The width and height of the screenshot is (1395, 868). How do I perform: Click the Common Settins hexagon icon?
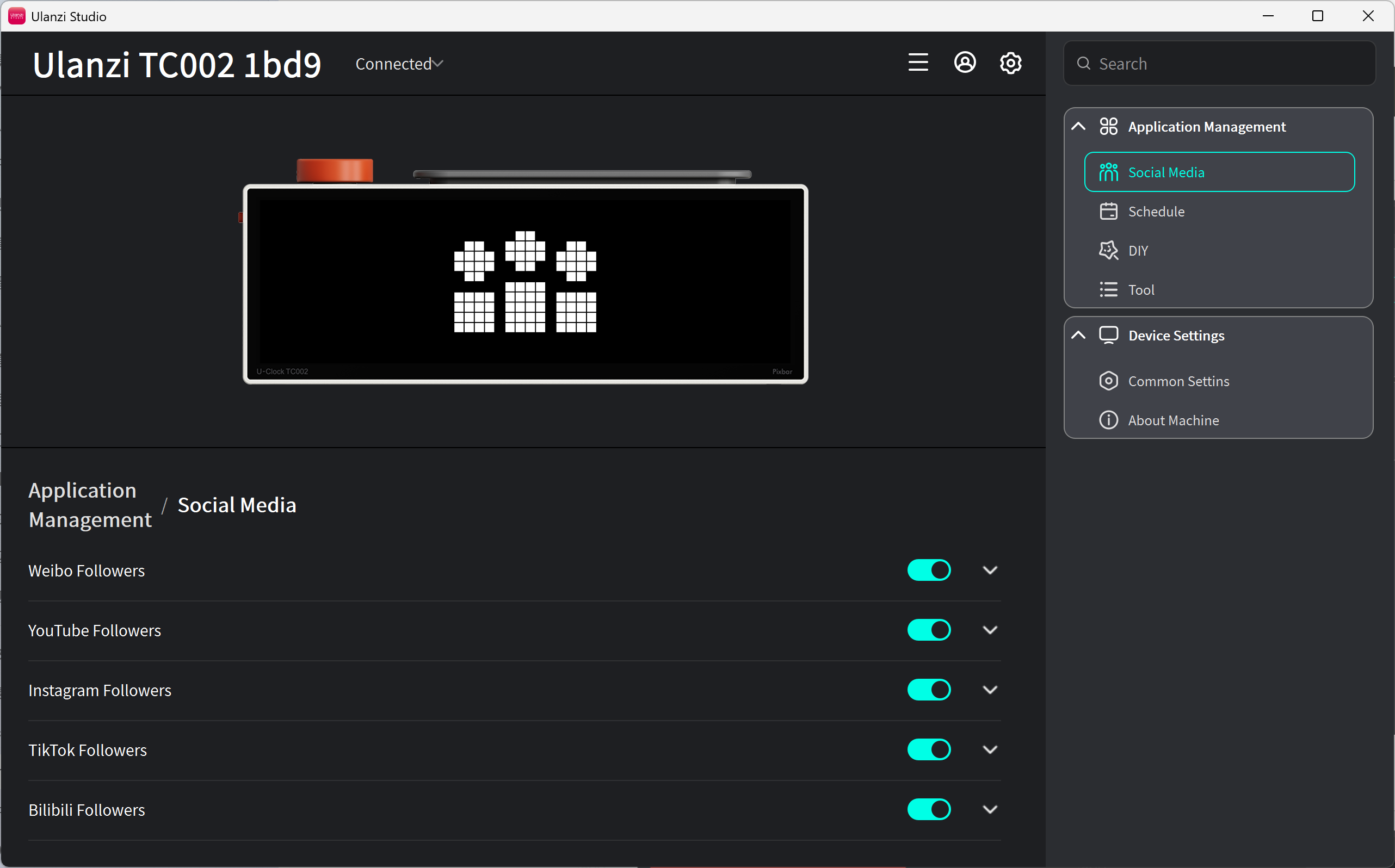tap(1108, 381)
